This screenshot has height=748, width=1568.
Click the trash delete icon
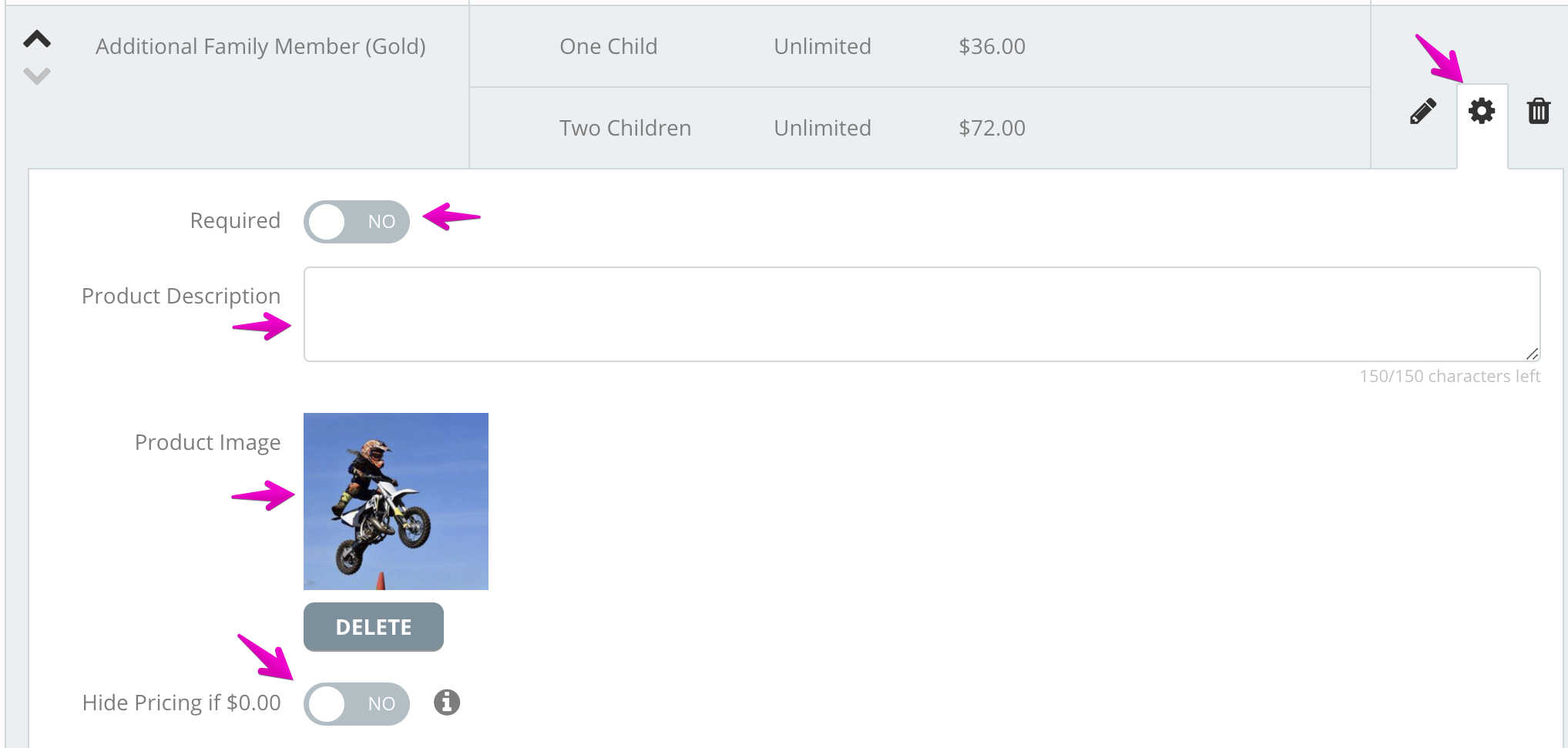pos(1539,112)
